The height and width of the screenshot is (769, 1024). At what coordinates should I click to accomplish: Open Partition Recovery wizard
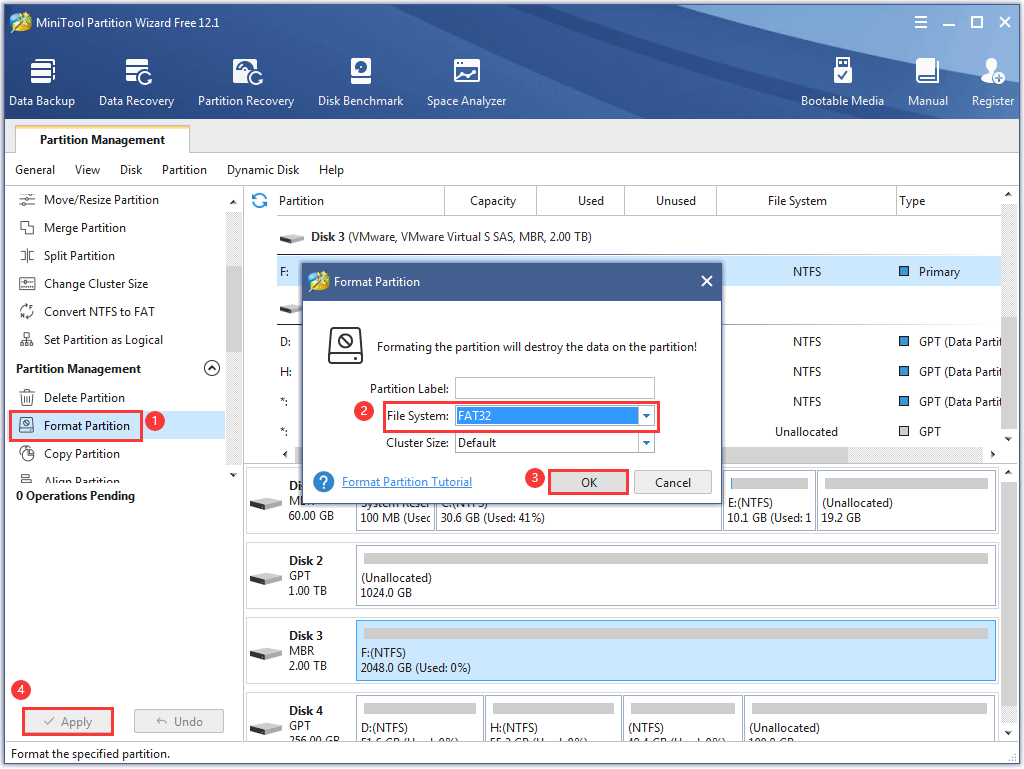pyautogui.click(x=246, y=82)
